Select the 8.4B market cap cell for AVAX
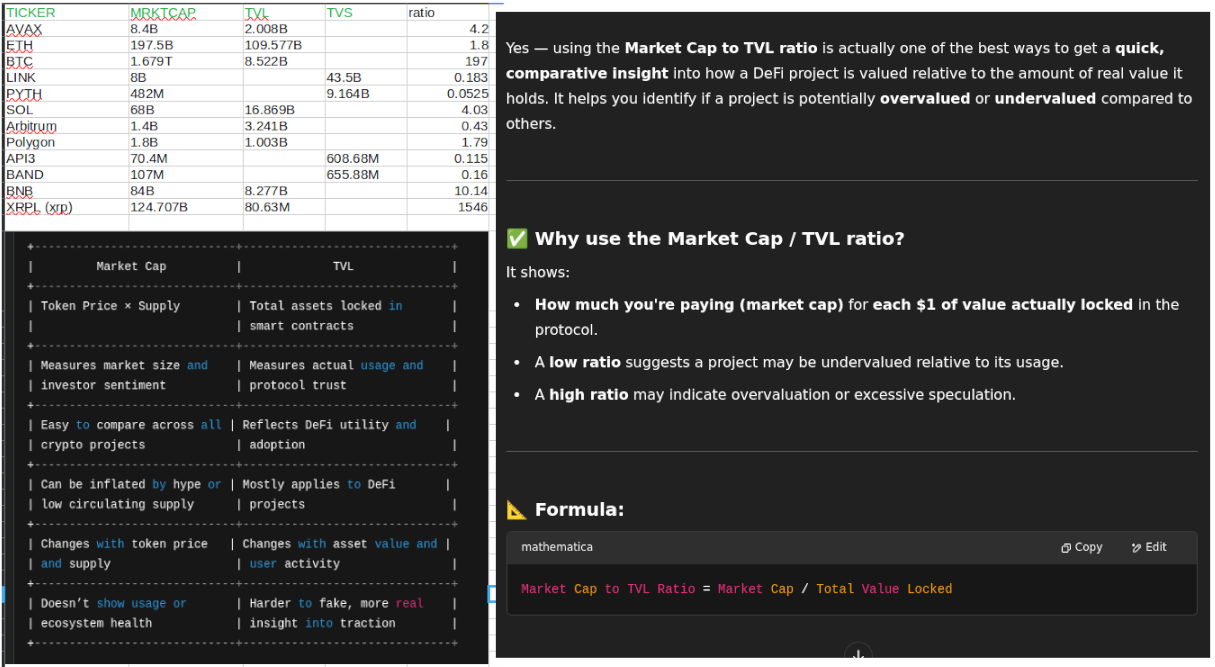Image resolution: width=1215 pixels, height=667 pixels. click(185, 29)
